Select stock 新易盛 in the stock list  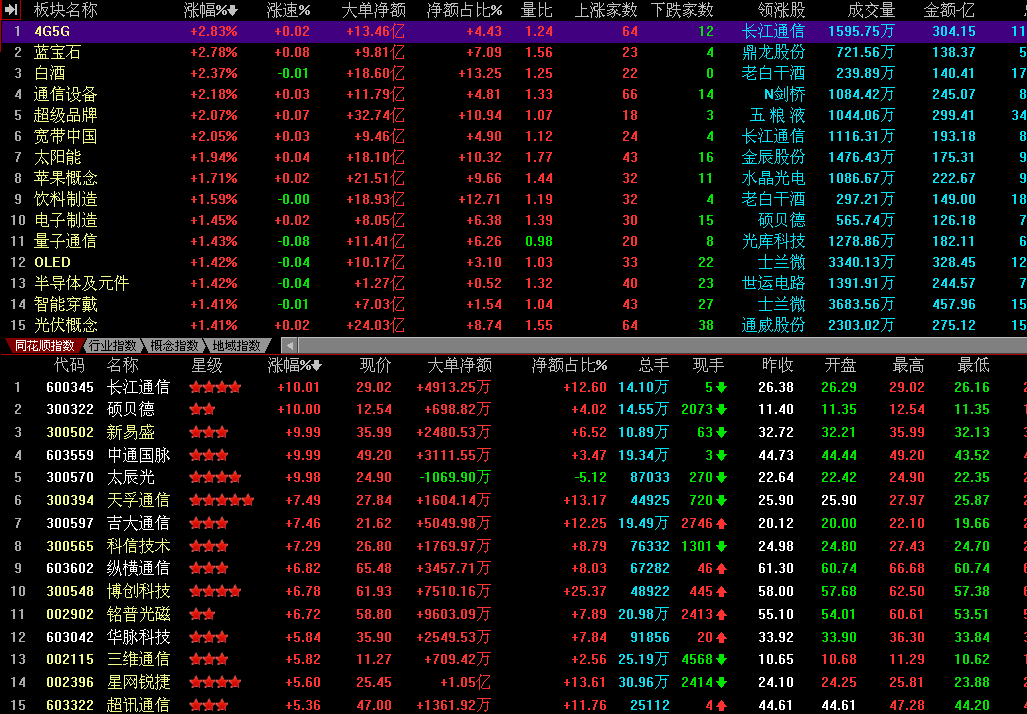click(x=514, y=432)
